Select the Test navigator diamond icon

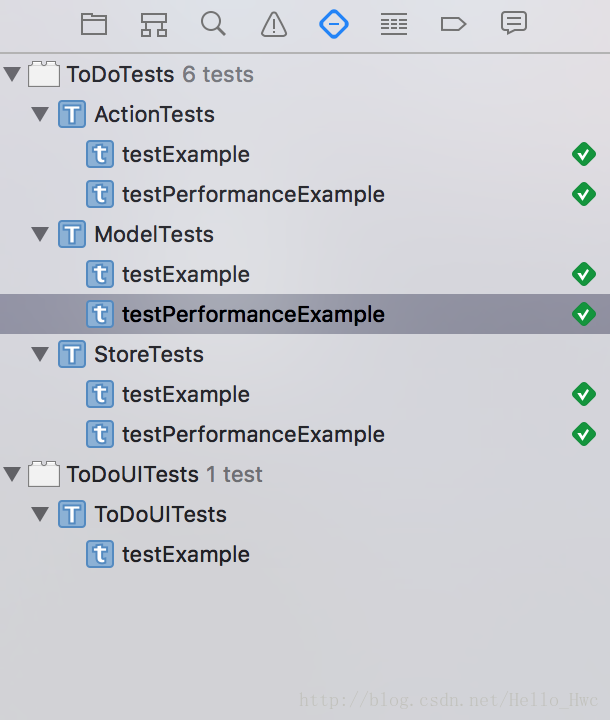pos(334,23)
